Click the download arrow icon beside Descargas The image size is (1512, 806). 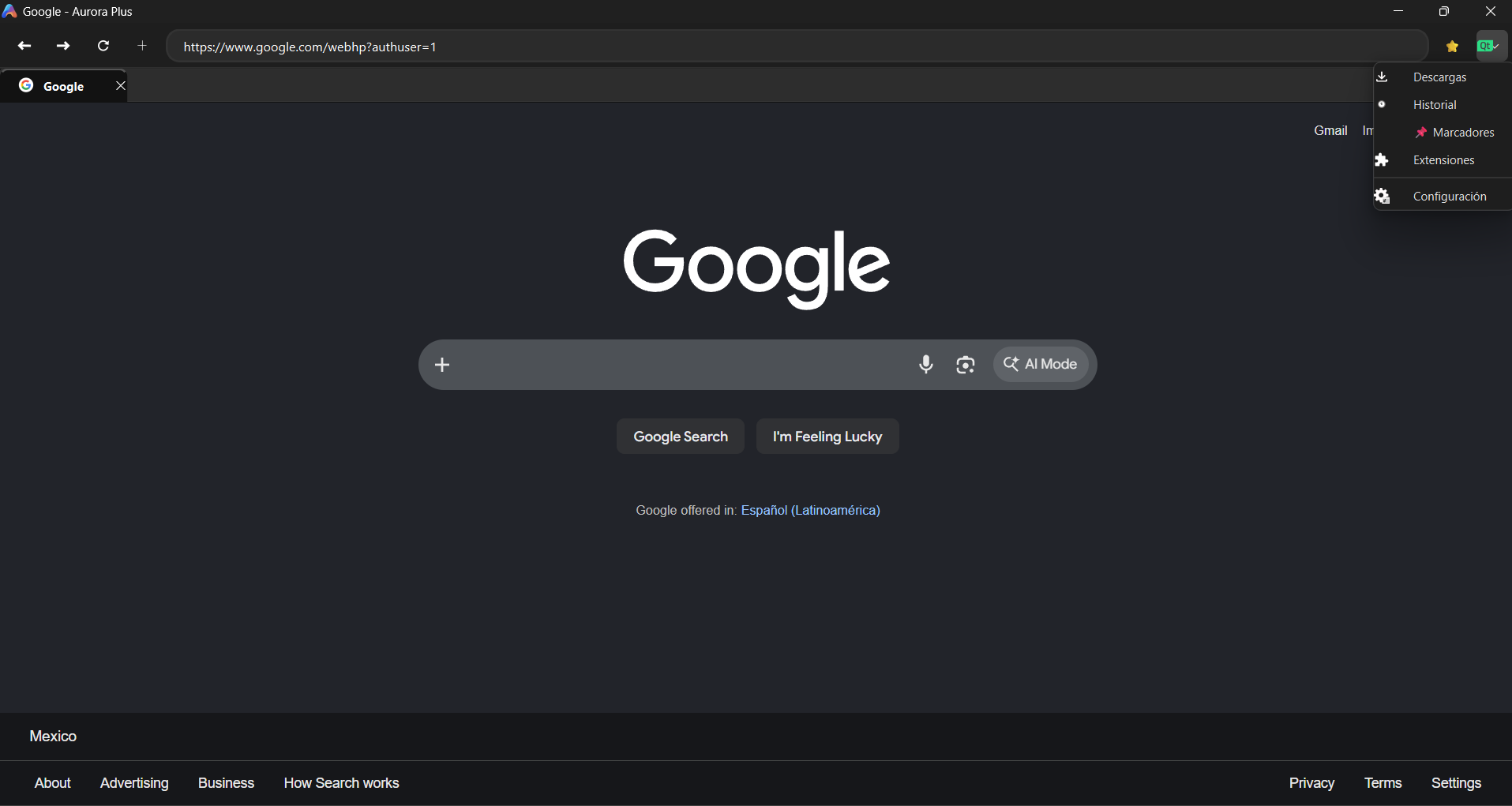point(1382,77)
